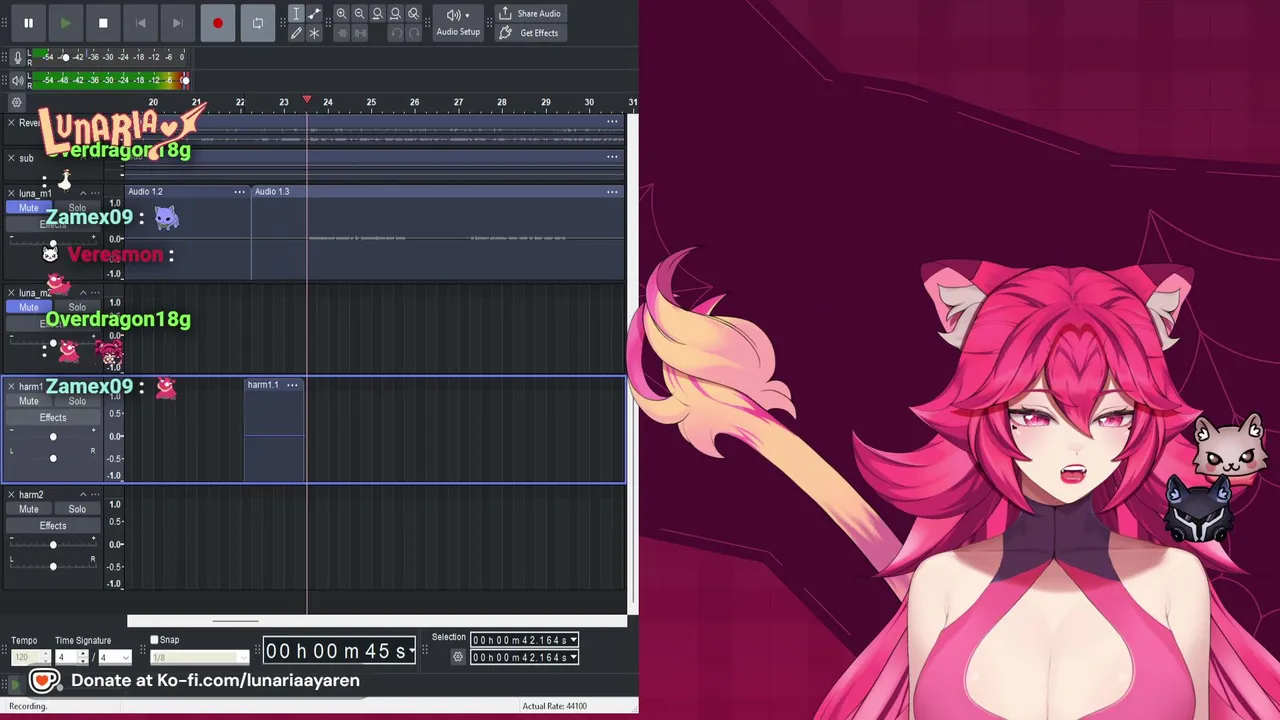Open Effects for harm1 track

[53, 418]
